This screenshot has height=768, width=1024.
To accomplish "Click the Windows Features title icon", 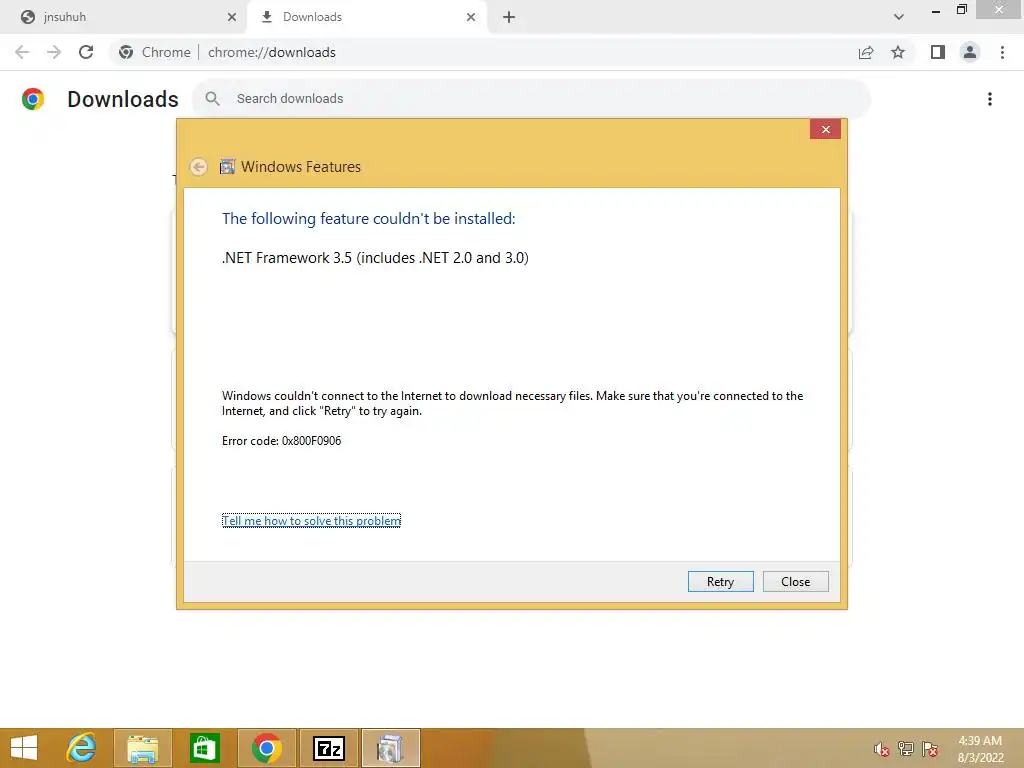I will click(227, 167).
